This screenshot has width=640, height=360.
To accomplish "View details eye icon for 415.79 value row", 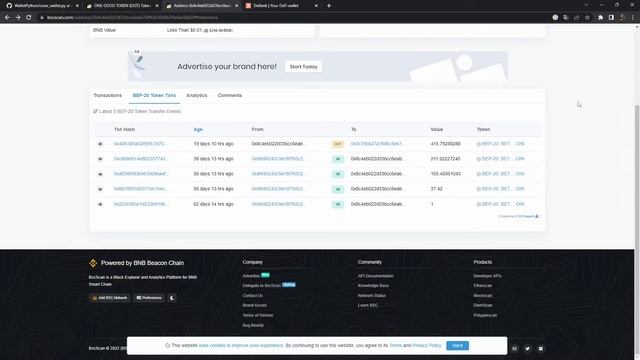I will tap(100, 144).
